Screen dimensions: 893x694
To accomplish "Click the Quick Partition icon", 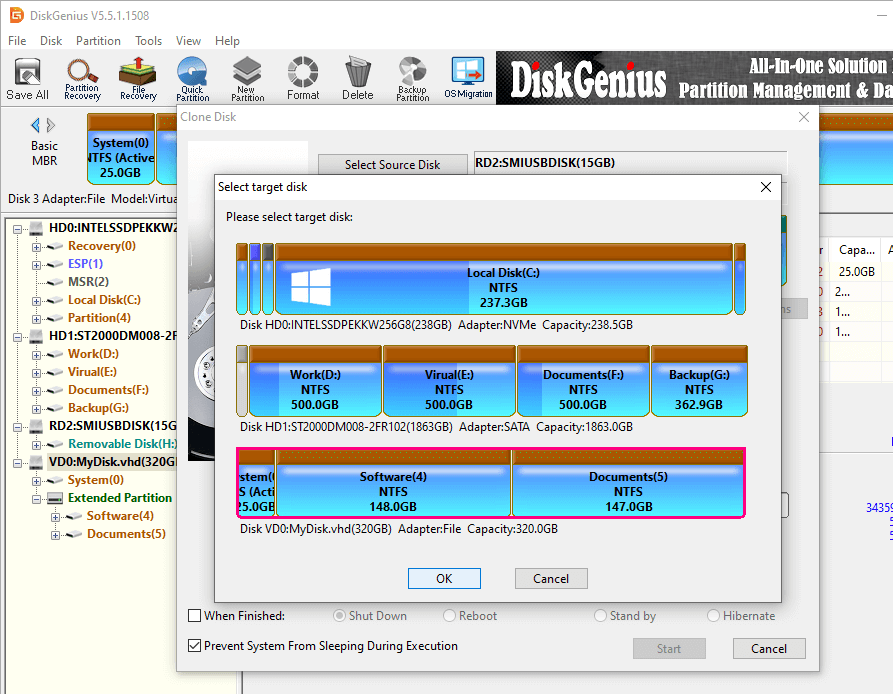I will (x=192, y=78).
